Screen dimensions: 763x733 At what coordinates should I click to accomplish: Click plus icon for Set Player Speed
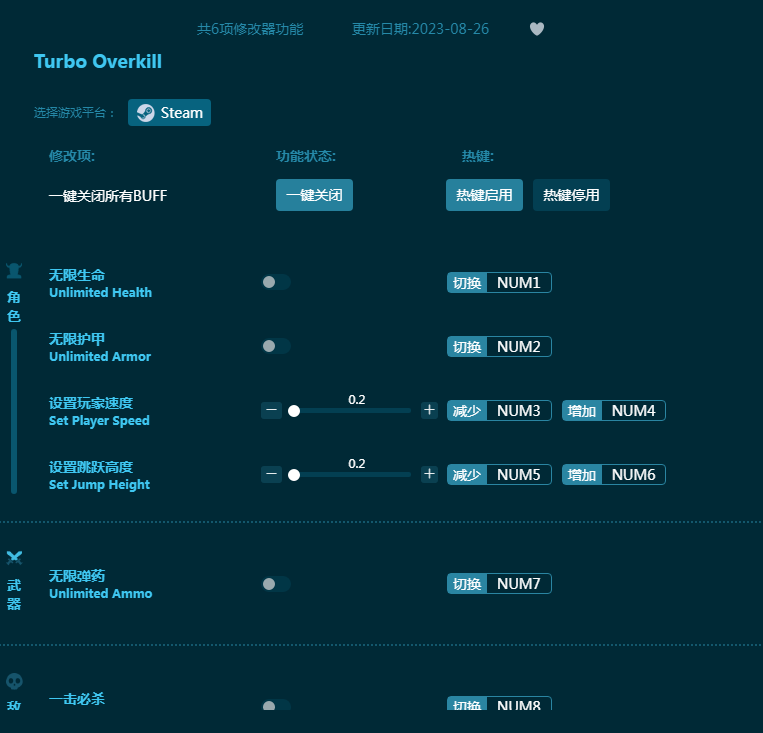[x=429, y=410]
